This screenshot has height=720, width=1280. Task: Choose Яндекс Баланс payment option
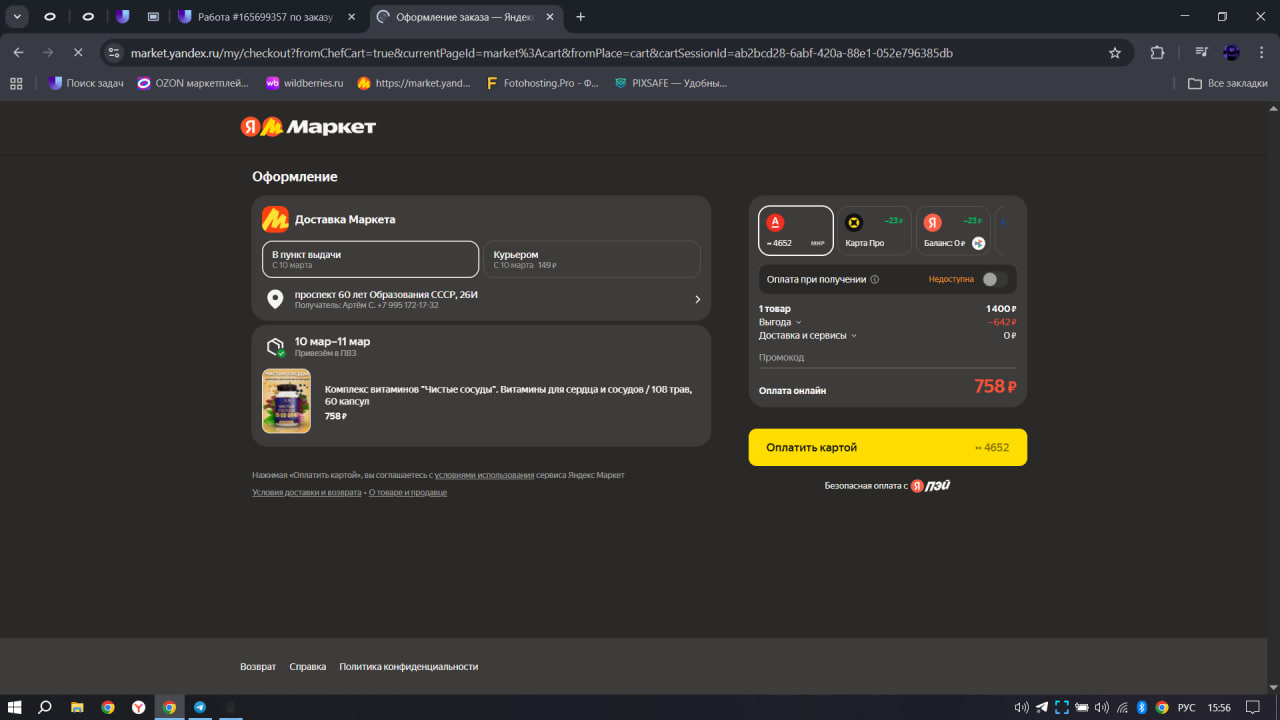click(953, 231)
